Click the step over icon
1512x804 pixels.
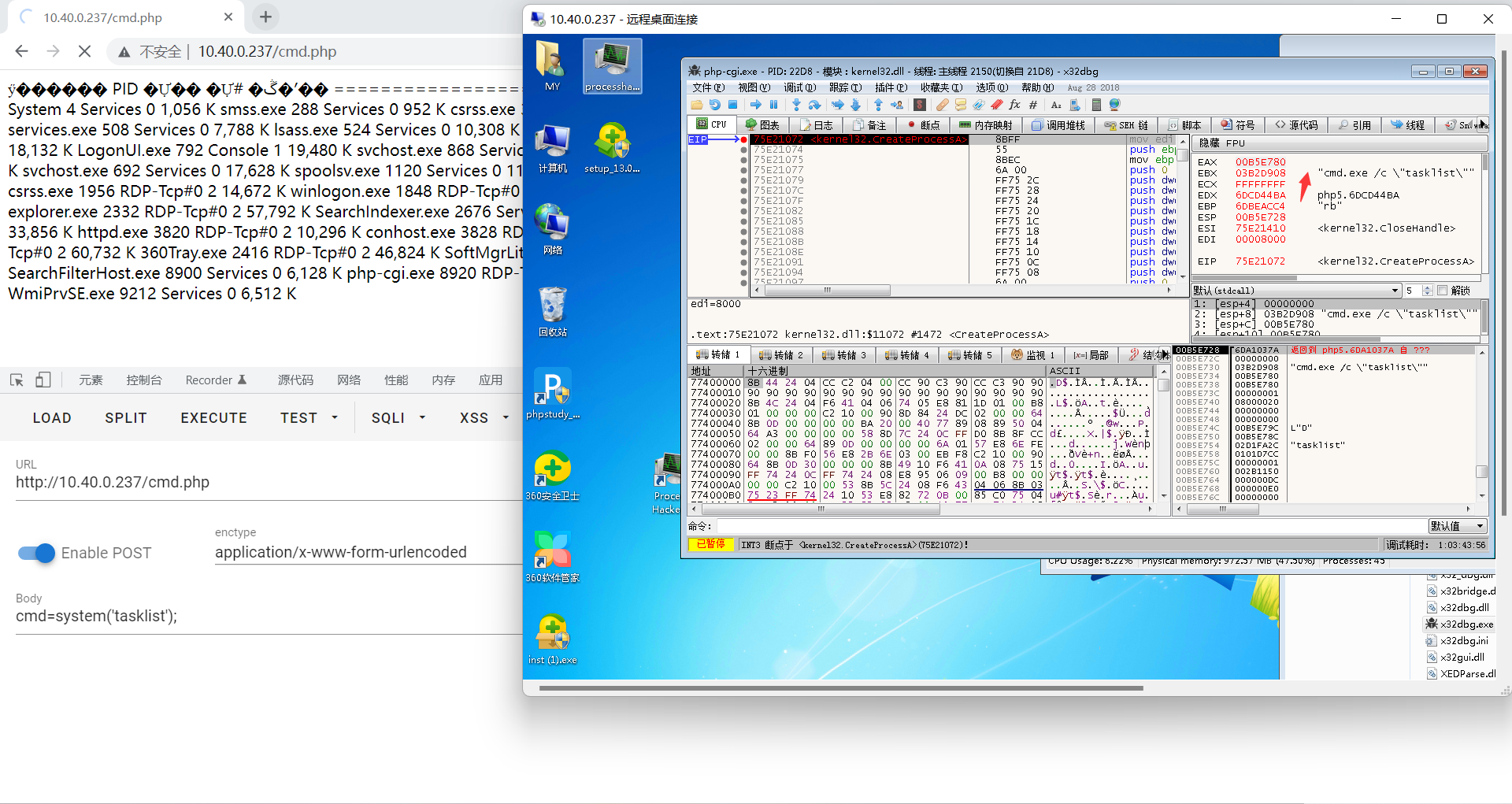click(x=814, y=105)
